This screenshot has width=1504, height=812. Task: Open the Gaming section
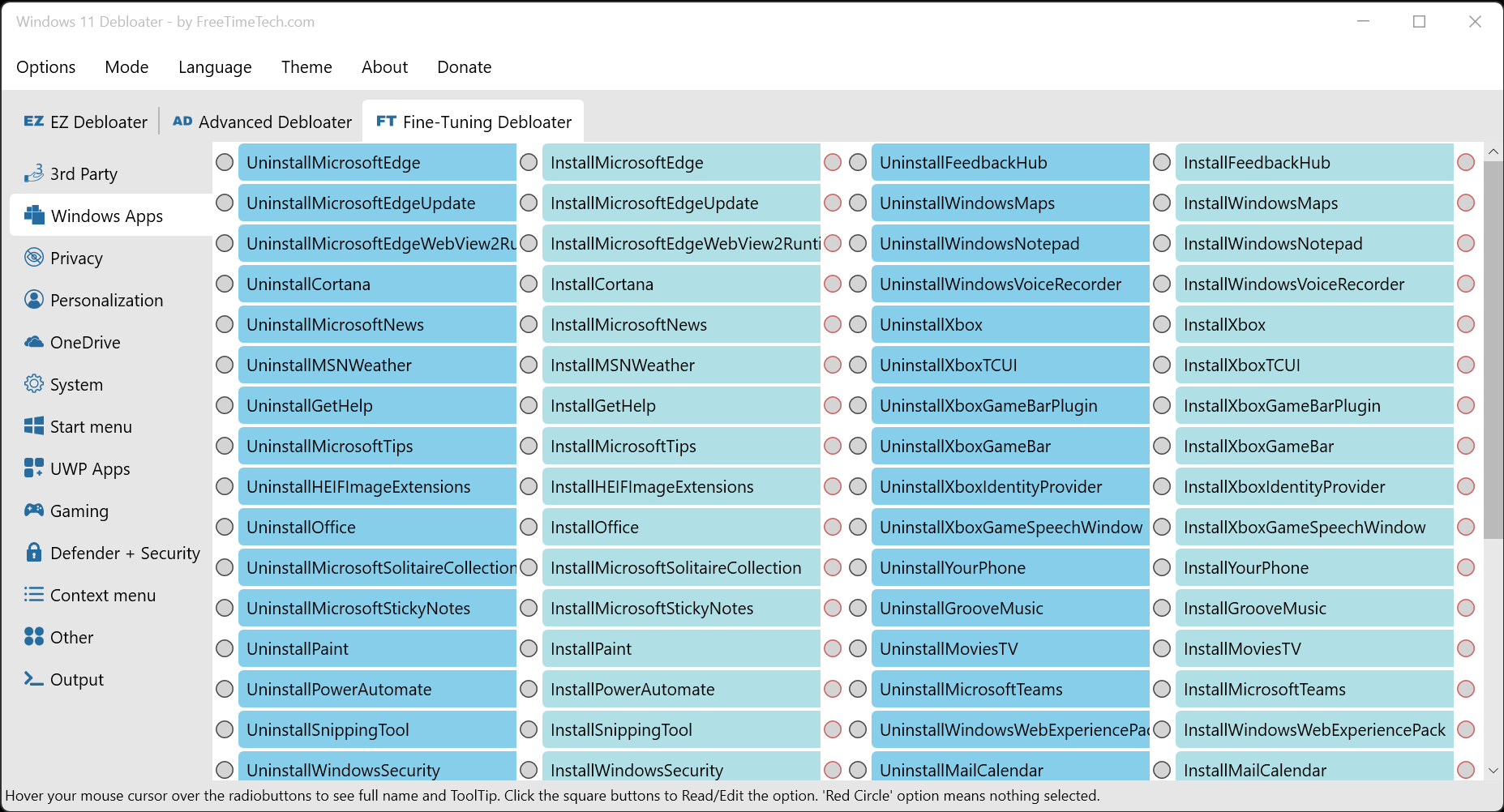pos(79,511)
